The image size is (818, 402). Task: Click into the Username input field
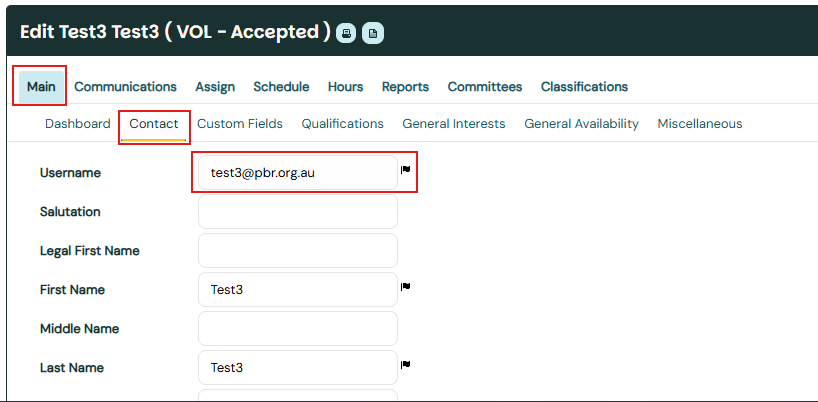[x=297, y=173]
